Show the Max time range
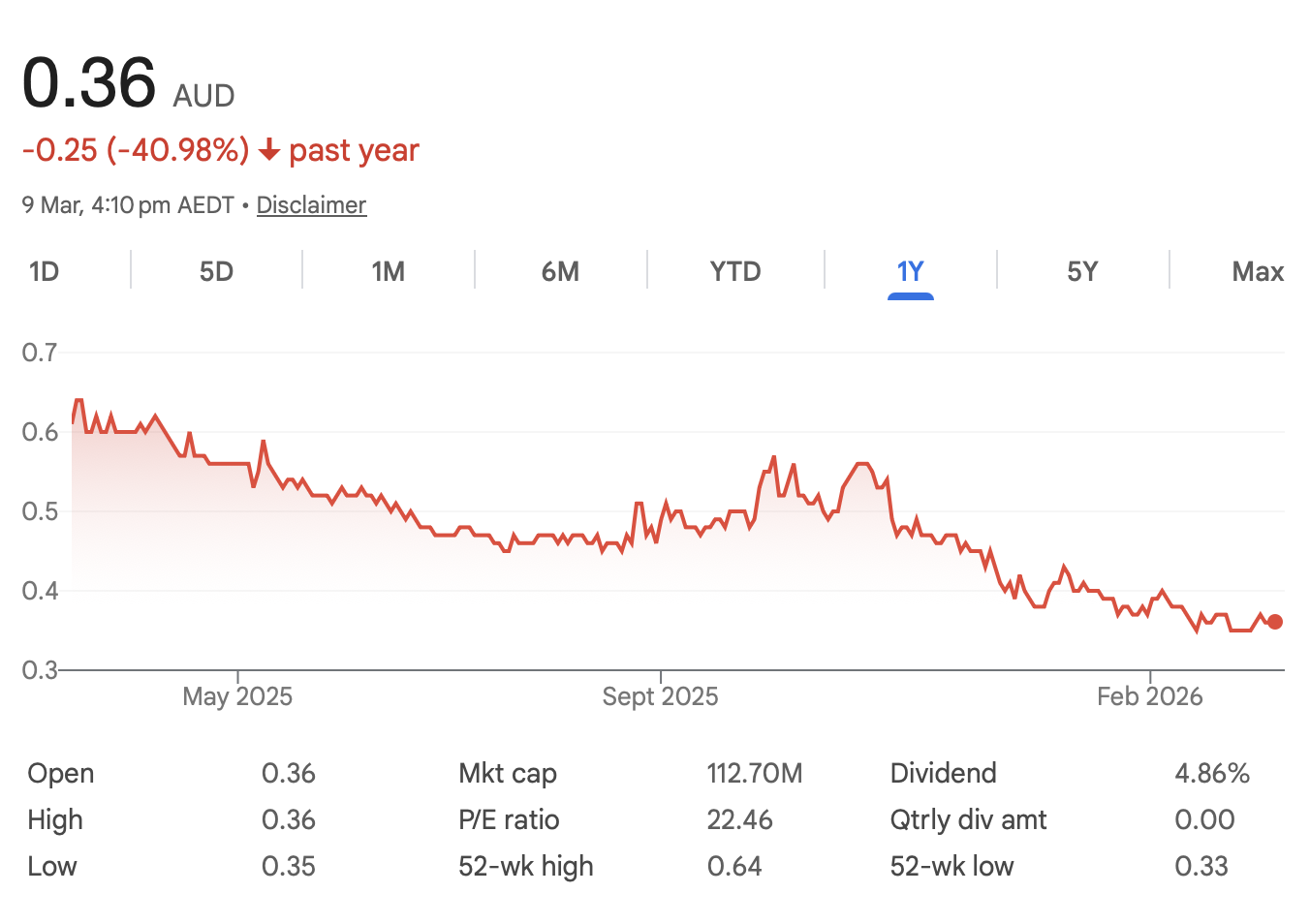The image size is (1310, 924). (1258, 271)
